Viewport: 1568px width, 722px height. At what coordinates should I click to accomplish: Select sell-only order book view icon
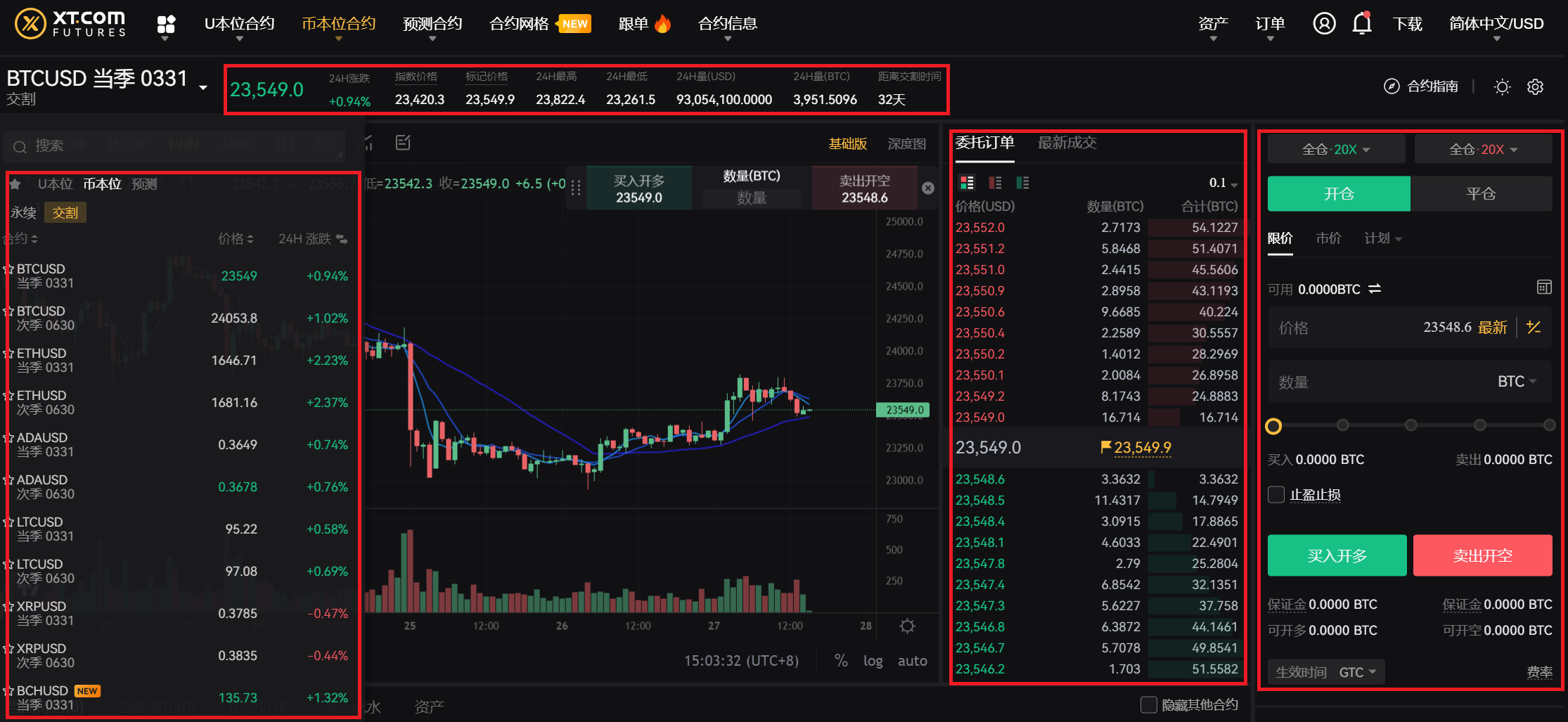point(995,183)
